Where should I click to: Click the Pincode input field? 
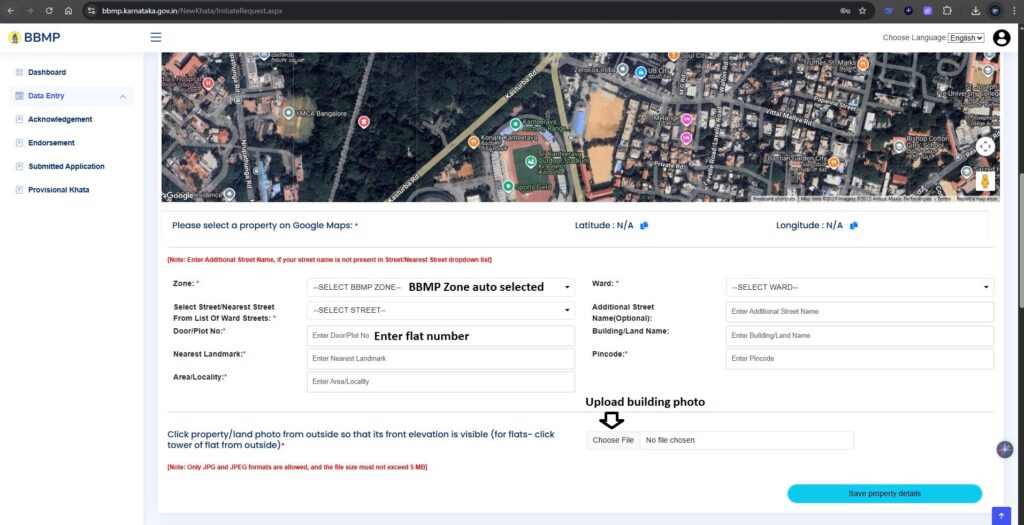pyautogui.click(x=859, y=359)
